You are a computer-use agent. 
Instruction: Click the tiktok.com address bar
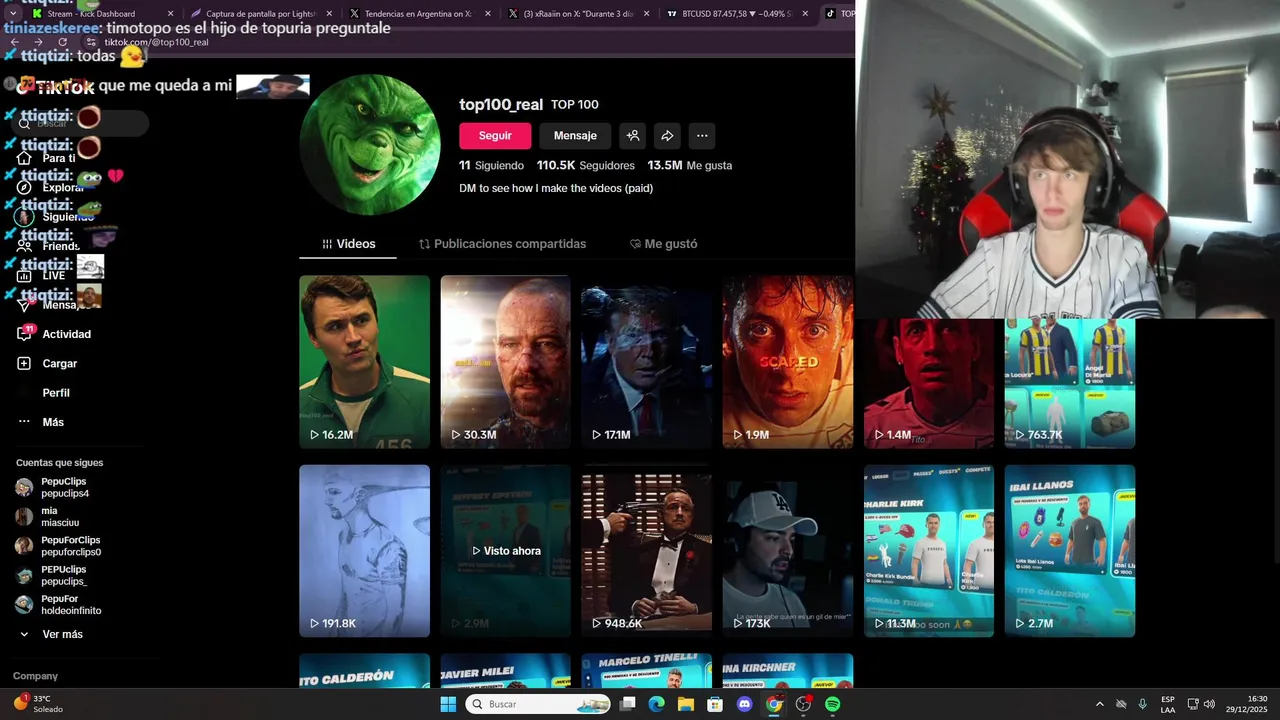[157, 42]
